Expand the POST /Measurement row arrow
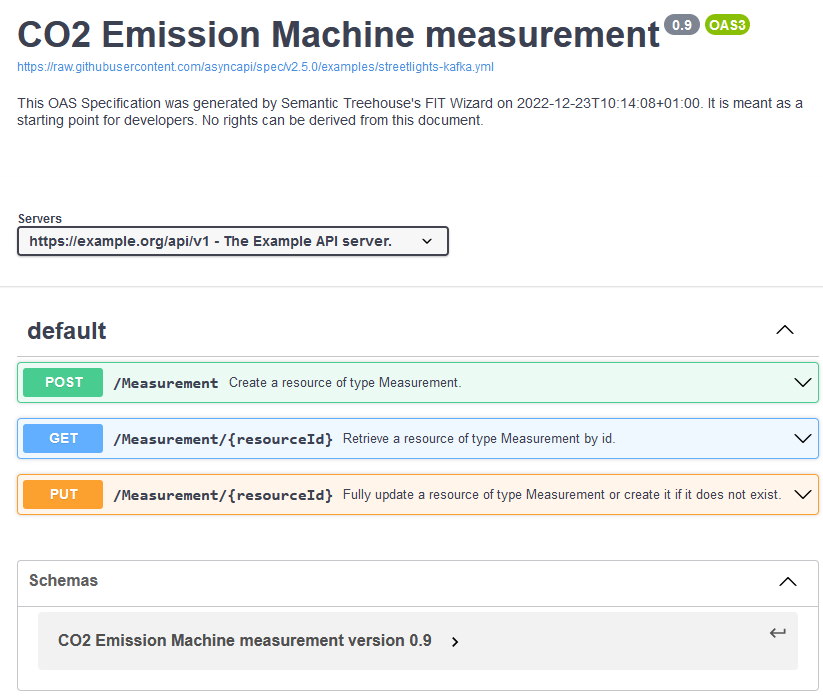Screen dimensions: 823x697 (x=803, y=382)
